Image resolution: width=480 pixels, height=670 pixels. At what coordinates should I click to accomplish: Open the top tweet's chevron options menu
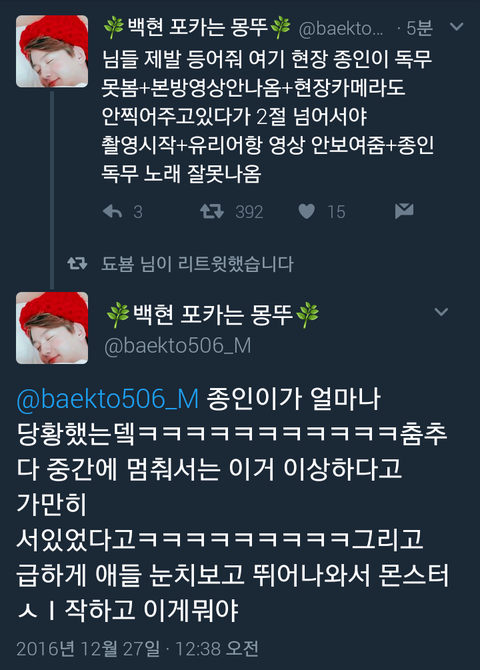[457, 27]
